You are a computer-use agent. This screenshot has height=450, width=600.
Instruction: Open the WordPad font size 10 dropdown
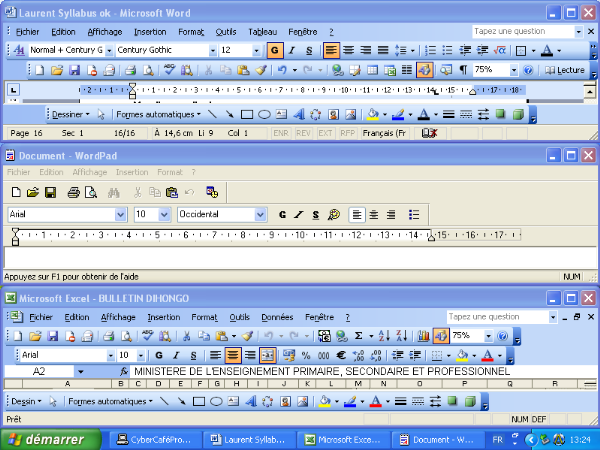(x=164, y=214)
